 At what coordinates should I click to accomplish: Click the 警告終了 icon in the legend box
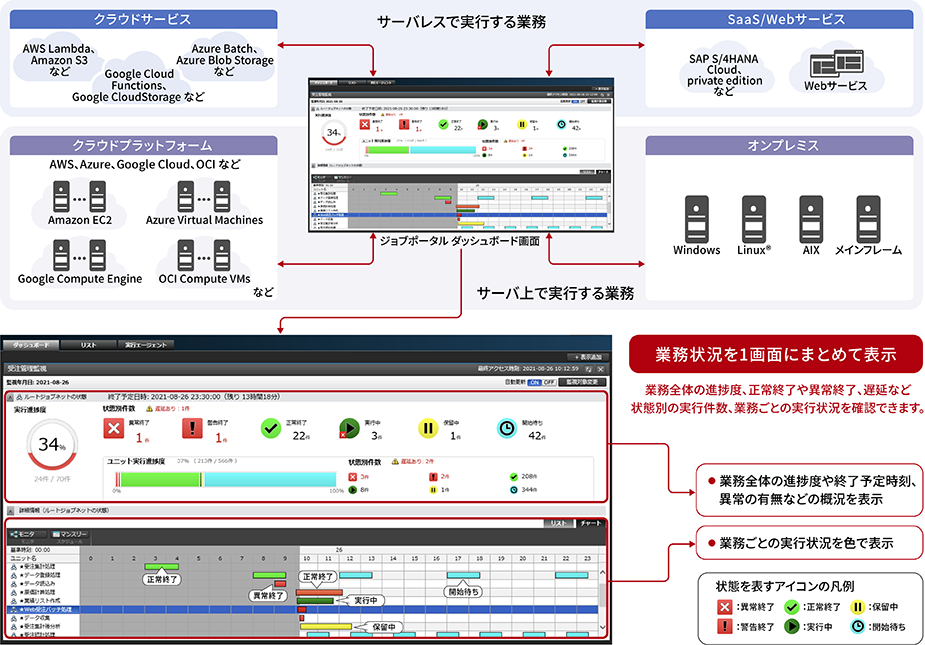coord(724,626)
